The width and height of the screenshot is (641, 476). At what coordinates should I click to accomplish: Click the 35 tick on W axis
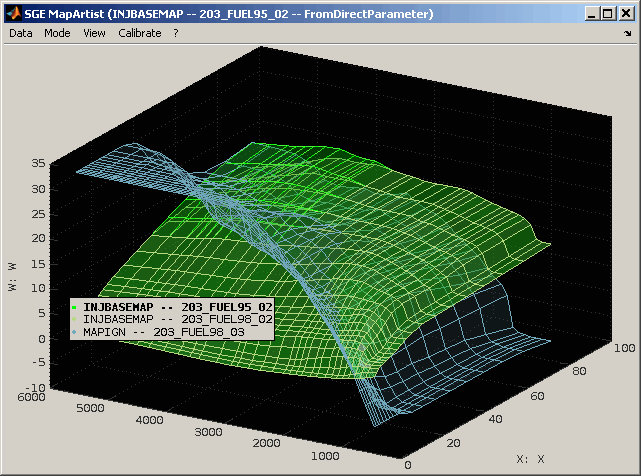(x=38, y=163)
